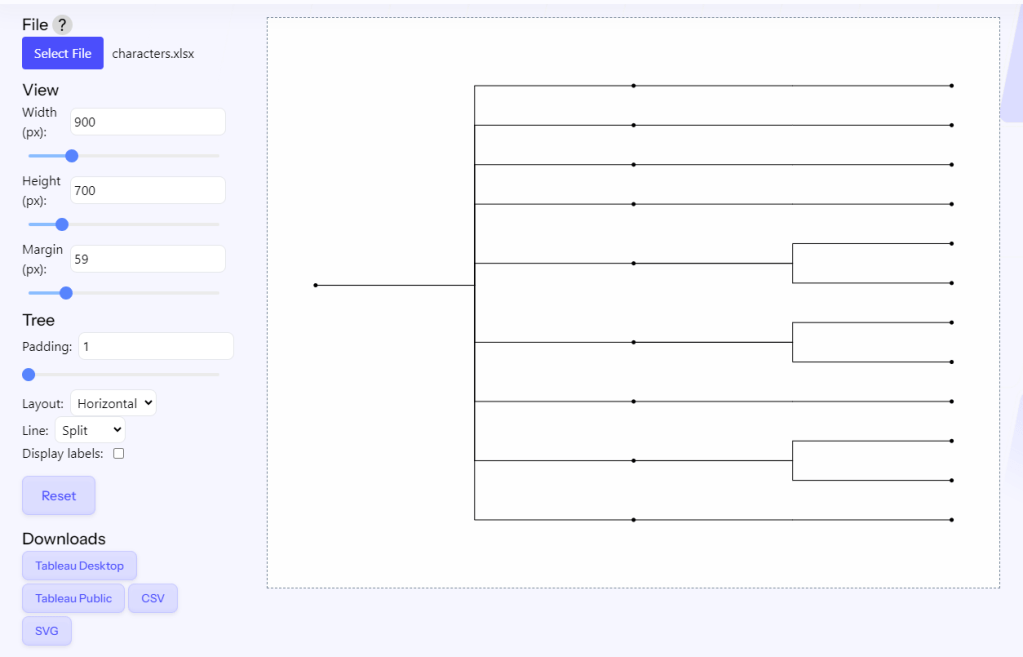Image resolution: width=1023 pixels, height=657 pixels.
Task: Click the Margin pixel input field
Action: (147, 259)
